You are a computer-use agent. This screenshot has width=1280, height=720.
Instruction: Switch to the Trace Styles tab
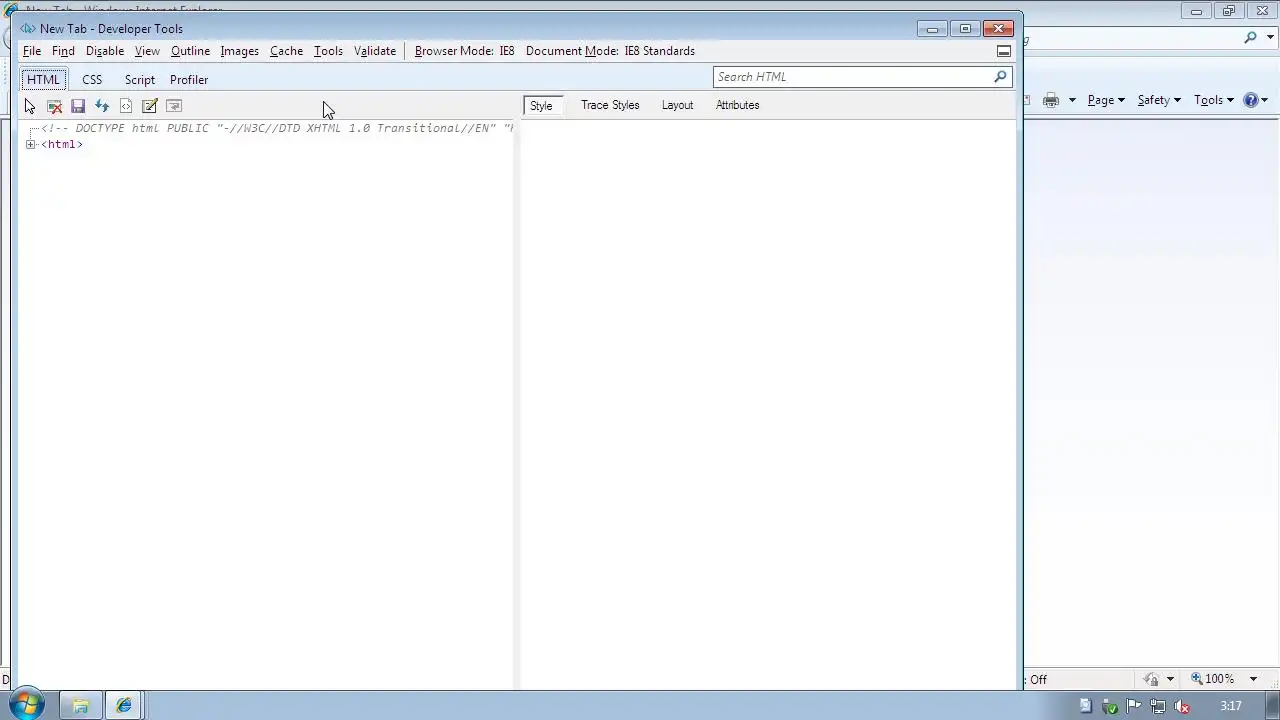tap(610, 105)
